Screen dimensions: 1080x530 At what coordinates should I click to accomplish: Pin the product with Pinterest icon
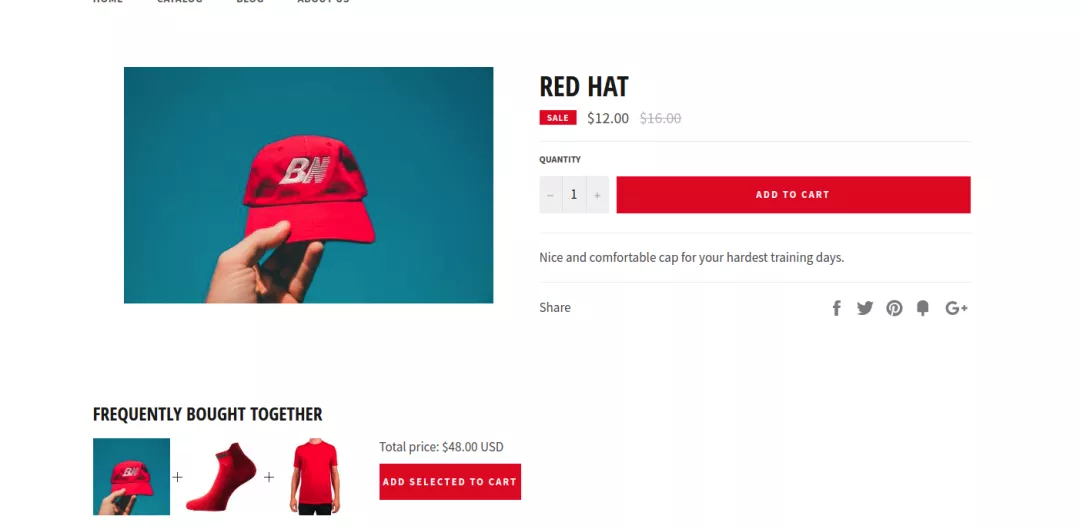click(894, 308)
